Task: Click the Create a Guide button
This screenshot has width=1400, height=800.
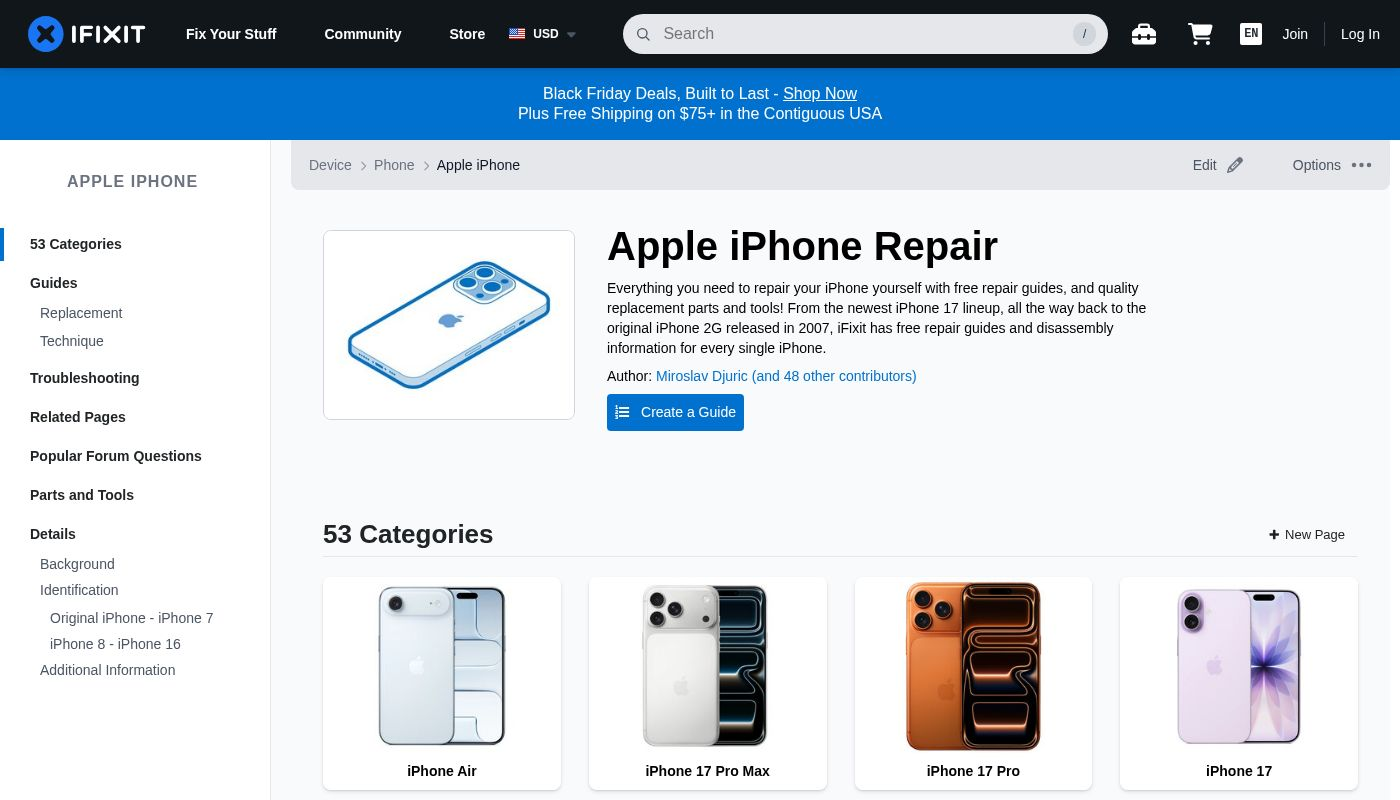Action: (x=675, y=412)
